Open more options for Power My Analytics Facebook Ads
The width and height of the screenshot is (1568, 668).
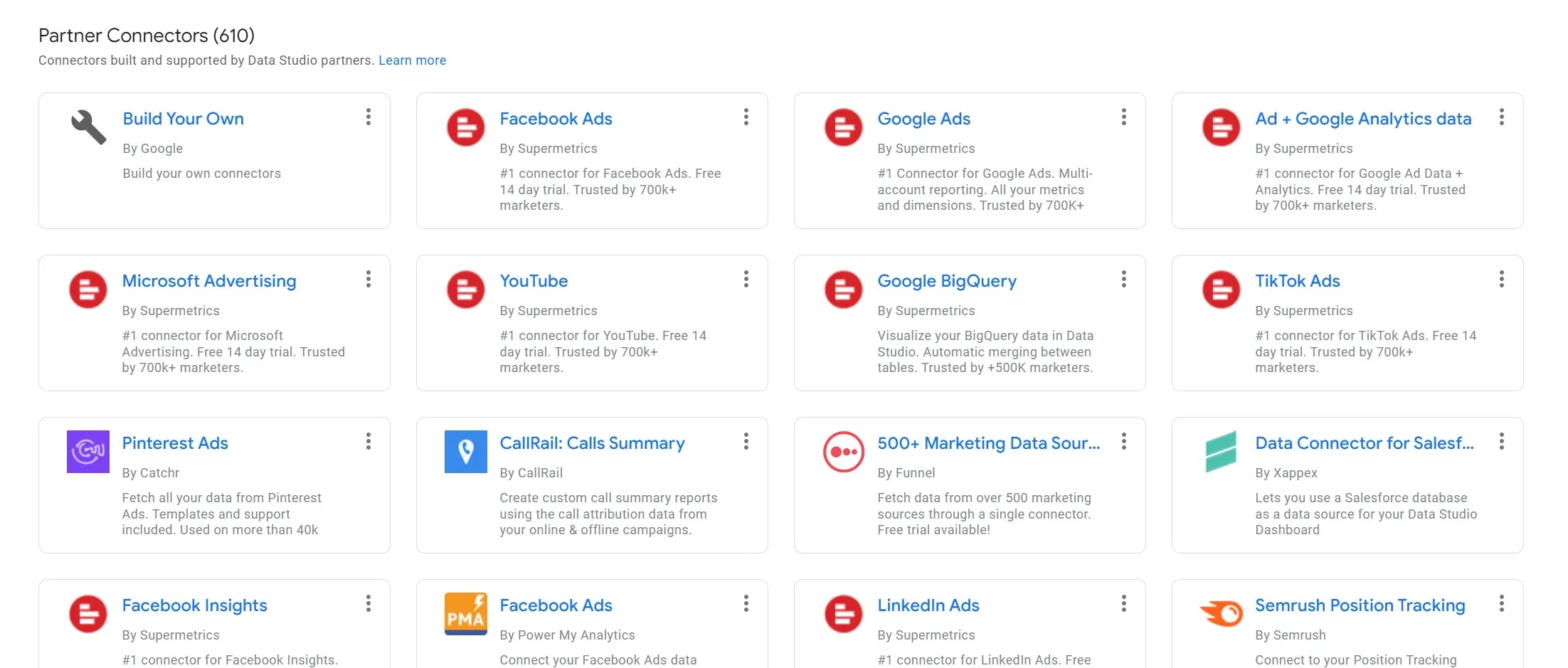point(746,603)
